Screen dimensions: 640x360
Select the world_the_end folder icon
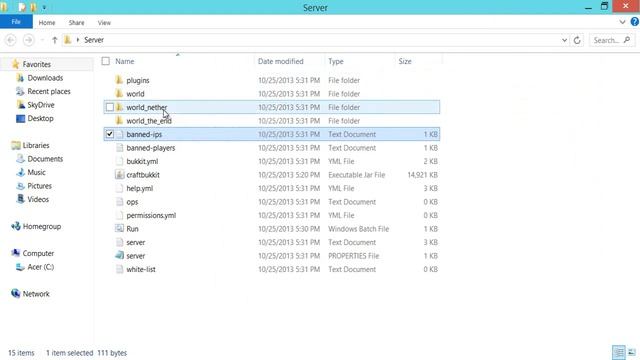(x=119, y=120)
